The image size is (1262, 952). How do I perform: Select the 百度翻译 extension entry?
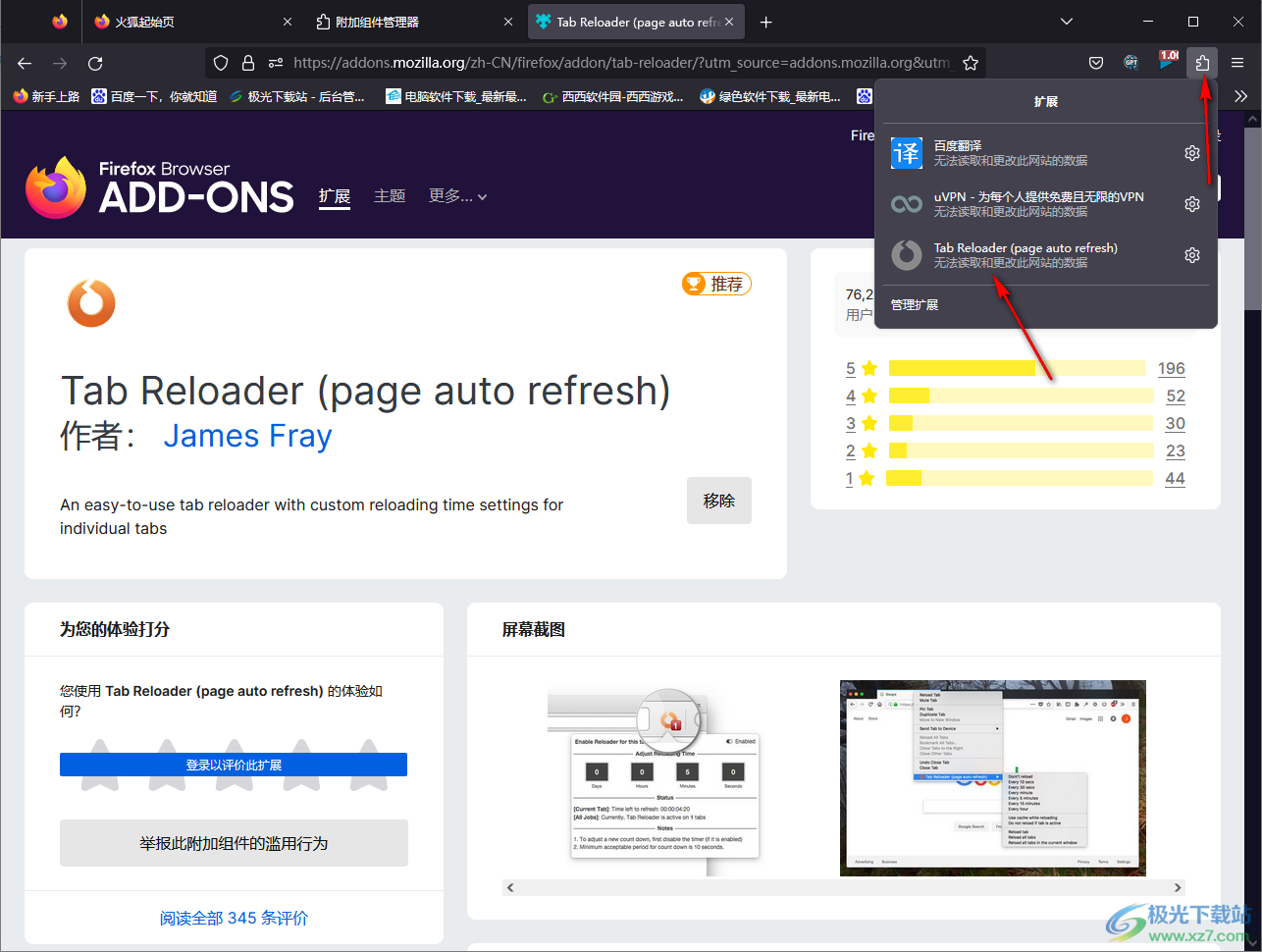1028,153
